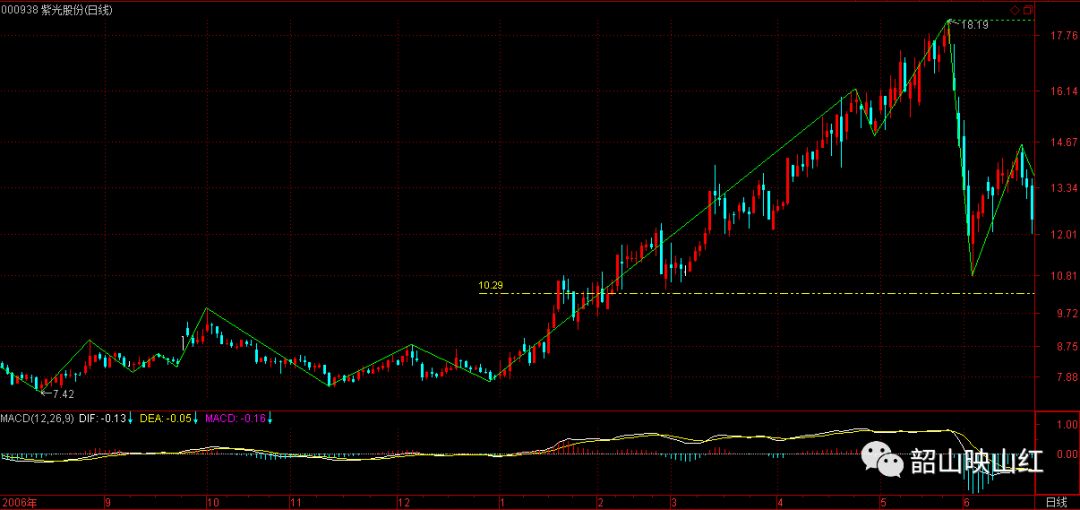Click the 2 month marker on time axis

click(601, 502)
